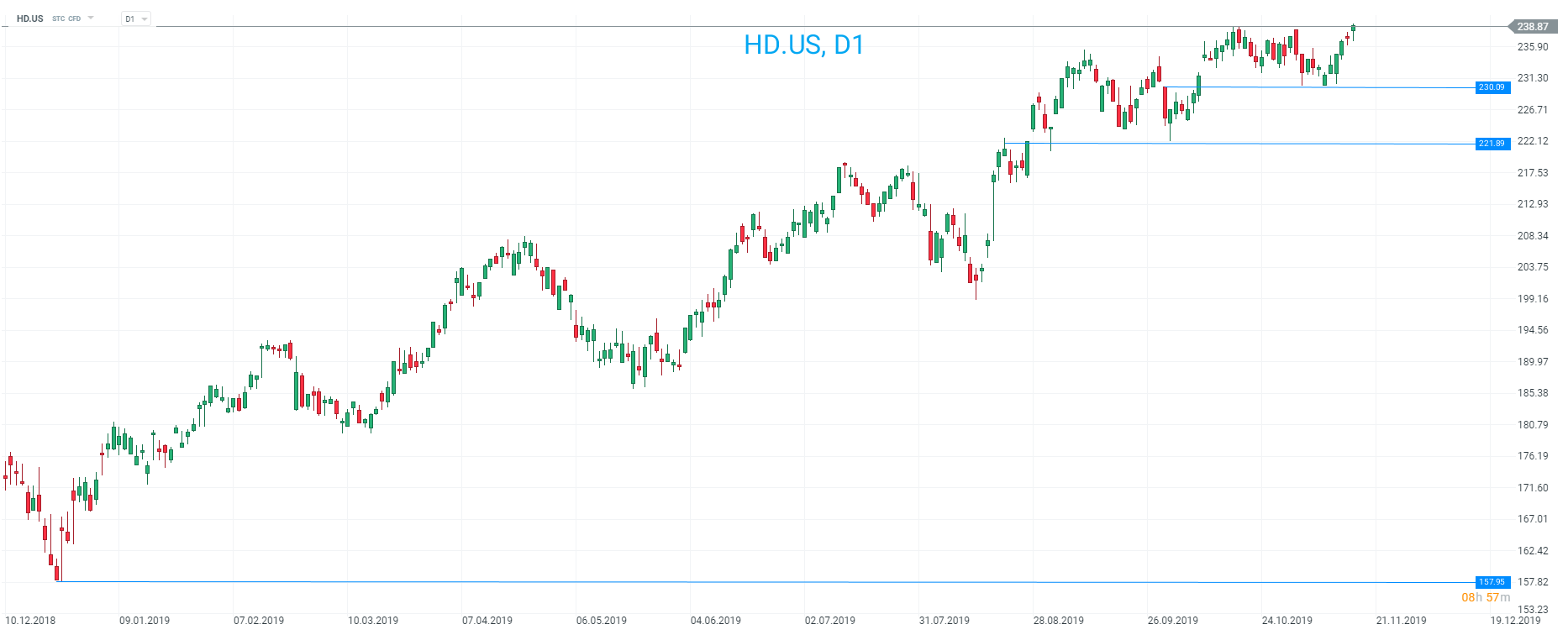Click the 208.34 price axis value
Image resolution: width=1568 pixels, height=635 pixels.
tap(1533, 236)
